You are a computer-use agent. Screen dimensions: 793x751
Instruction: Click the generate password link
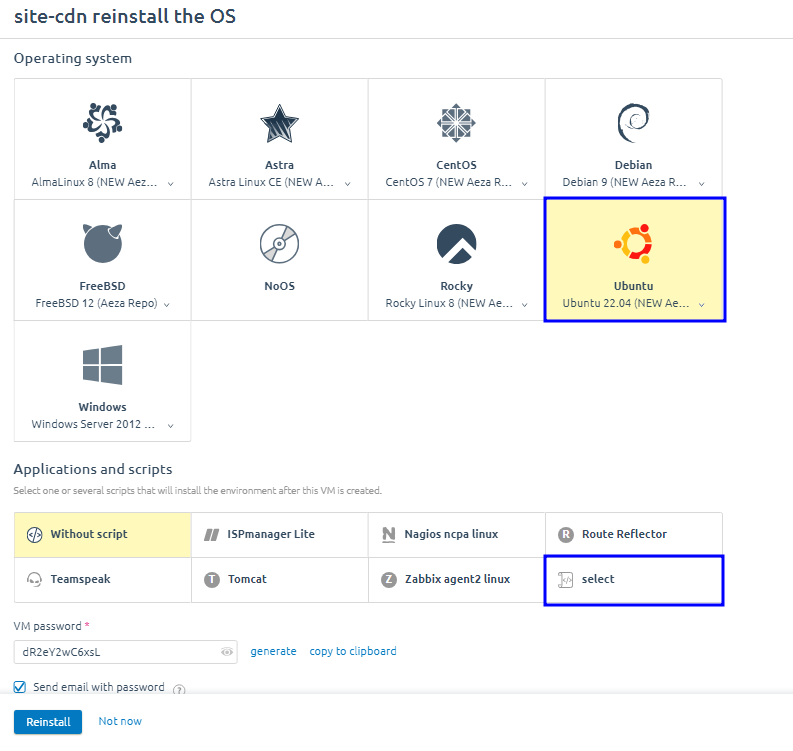[273, 651]
